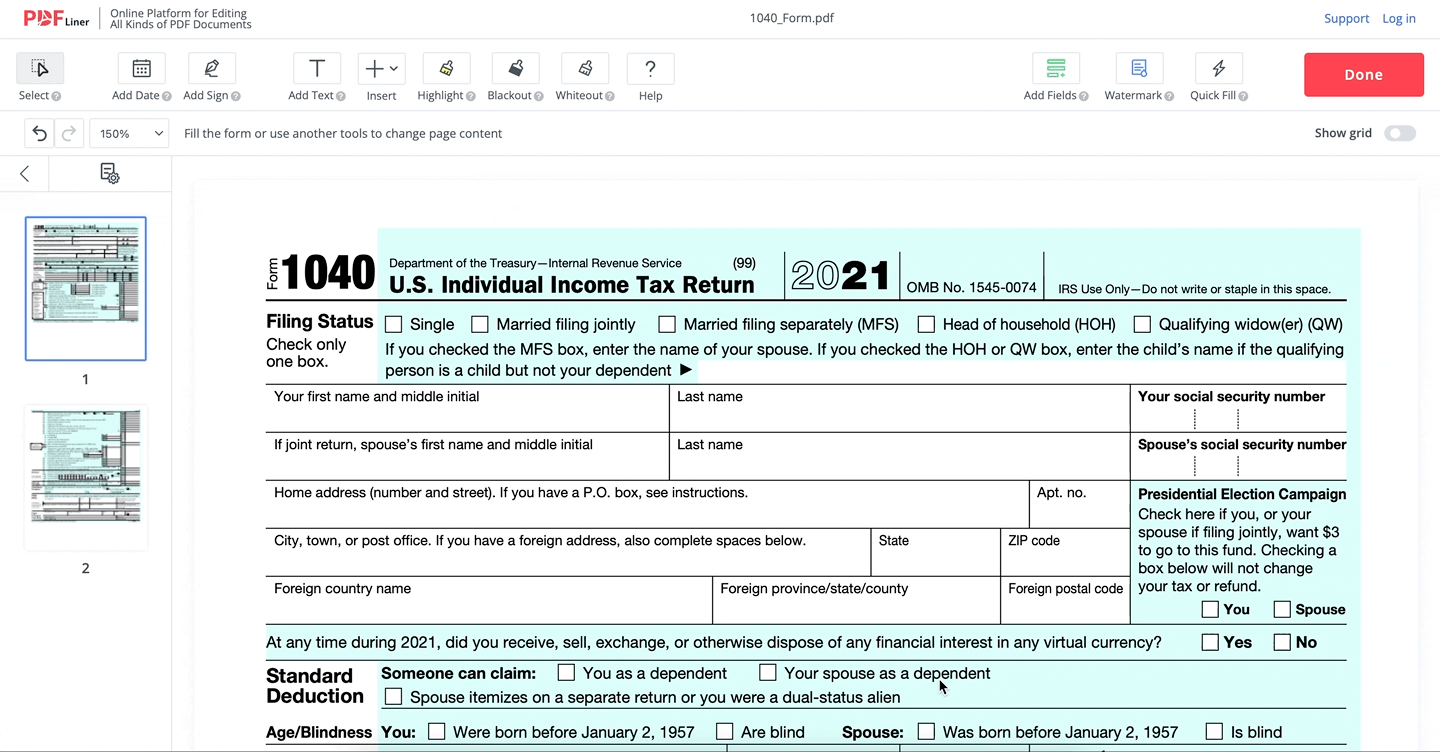Open the zoom level dropdown
The image size is (1440, 752).
(128, 132)
